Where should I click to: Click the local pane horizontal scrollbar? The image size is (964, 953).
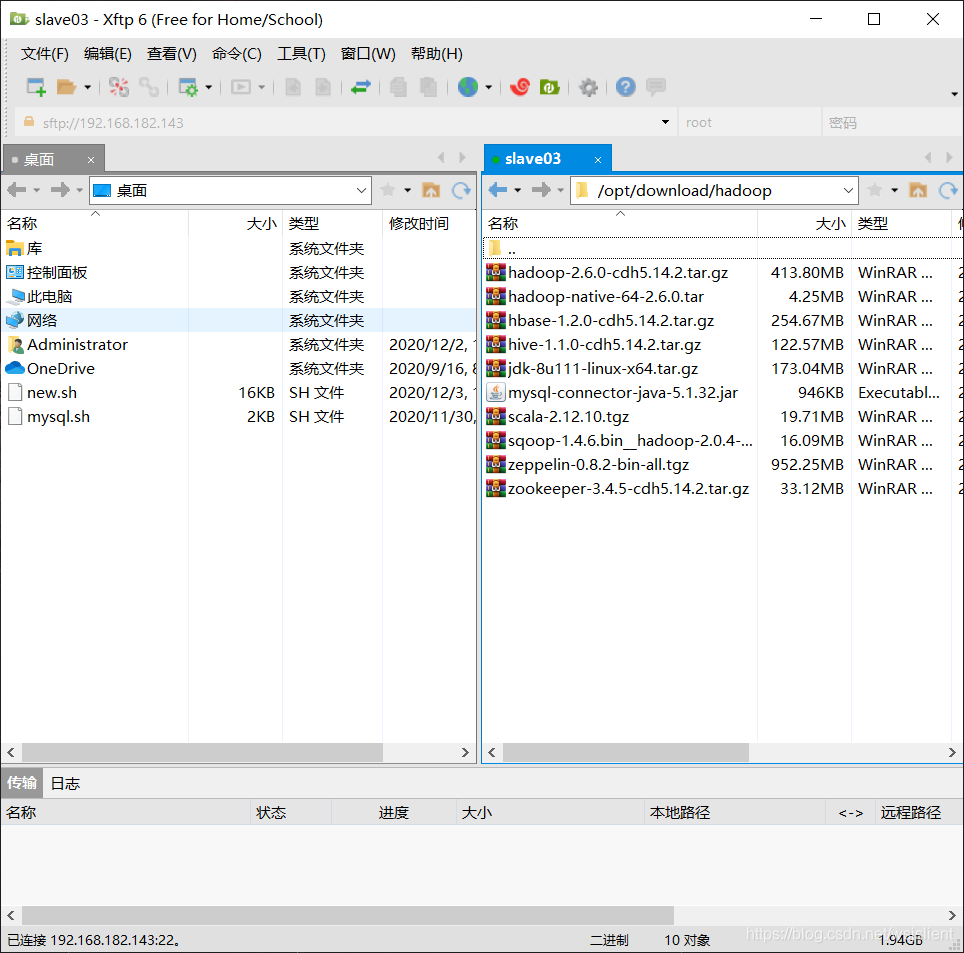tap(202, 752)
